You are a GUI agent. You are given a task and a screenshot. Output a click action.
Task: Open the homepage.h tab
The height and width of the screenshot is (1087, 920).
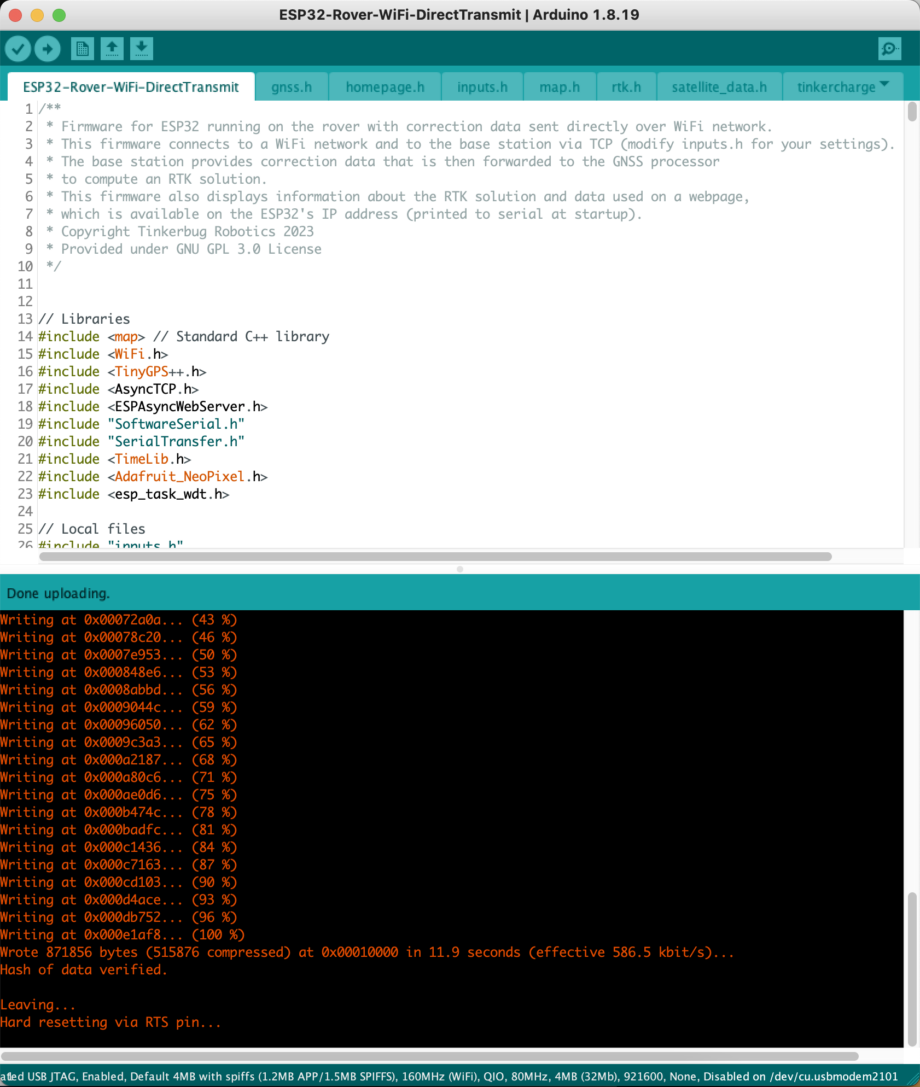(x=385, y=87)
